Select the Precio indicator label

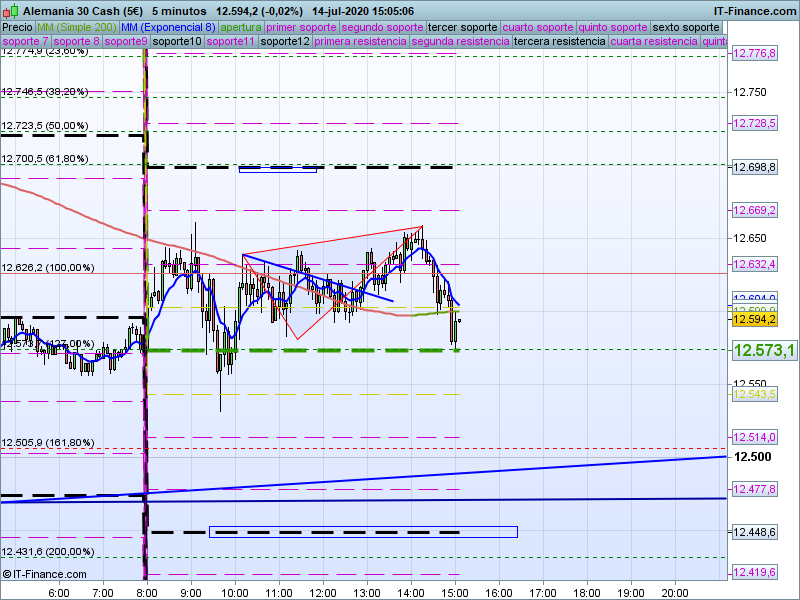pyautogui.click(x=17, y=28)
